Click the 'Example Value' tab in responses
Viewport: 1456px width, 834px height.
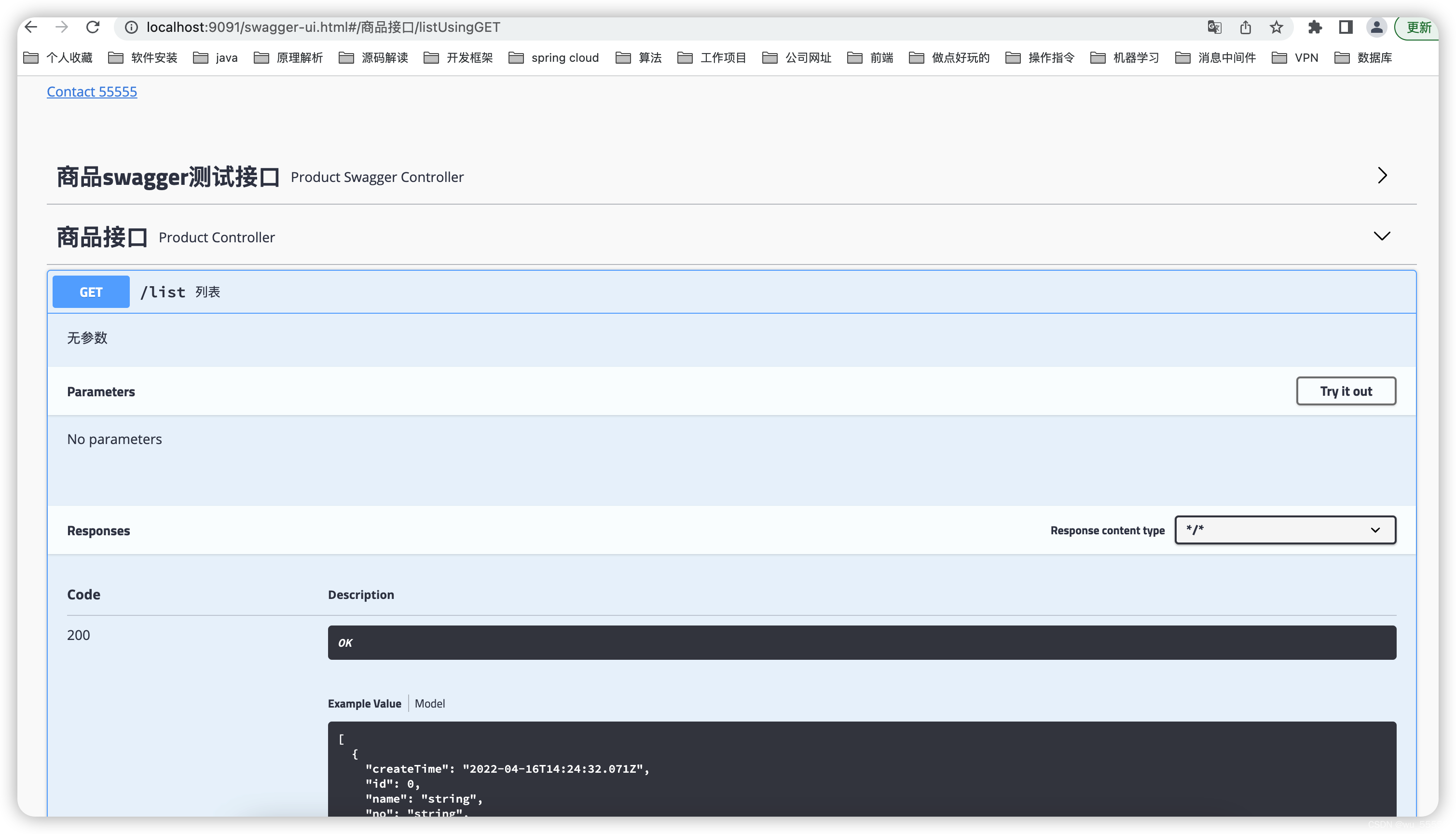tap(366, 703)
